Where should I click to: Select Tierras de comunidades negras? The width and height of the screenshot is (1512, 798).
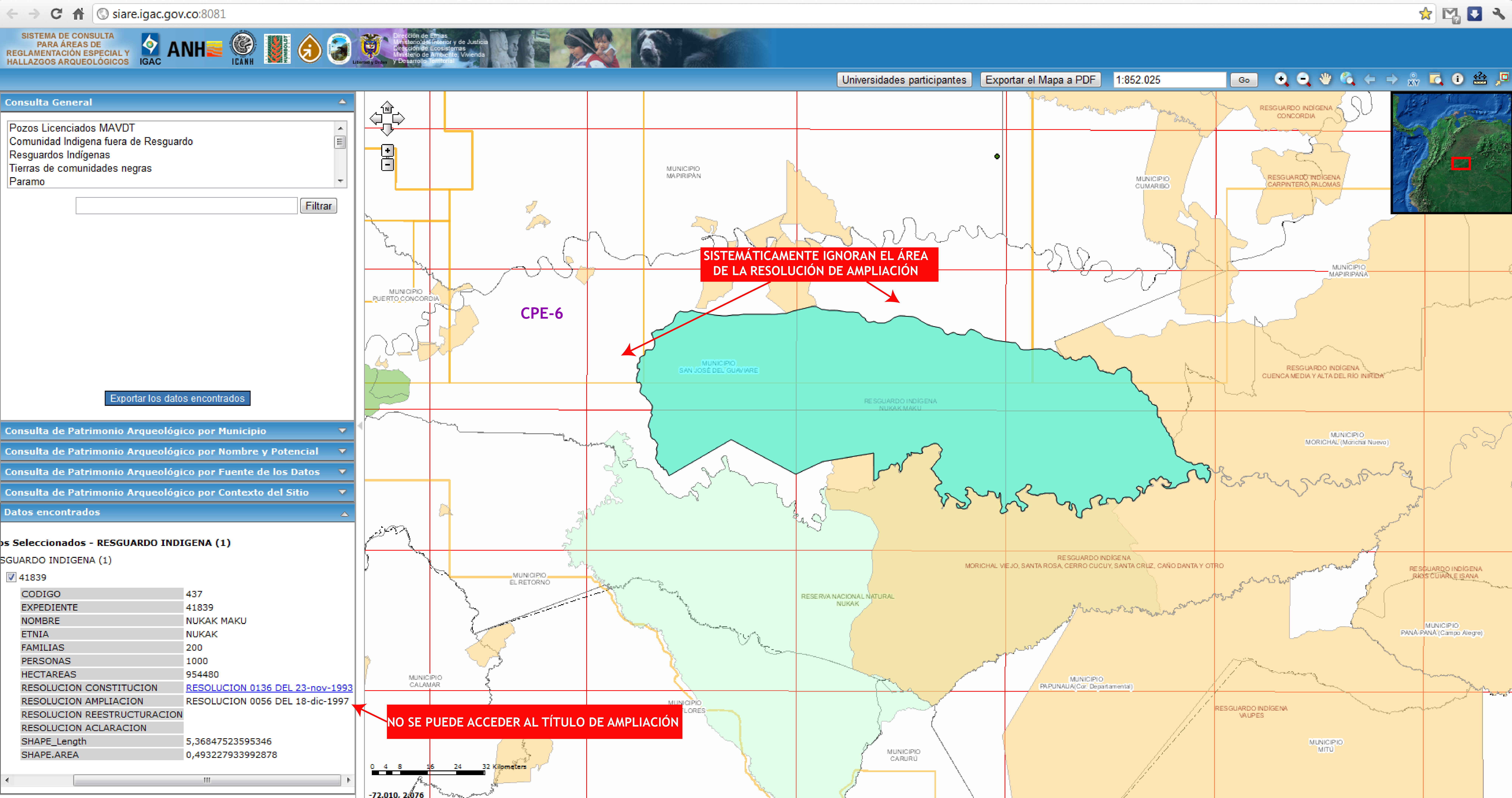click(80, 168)
